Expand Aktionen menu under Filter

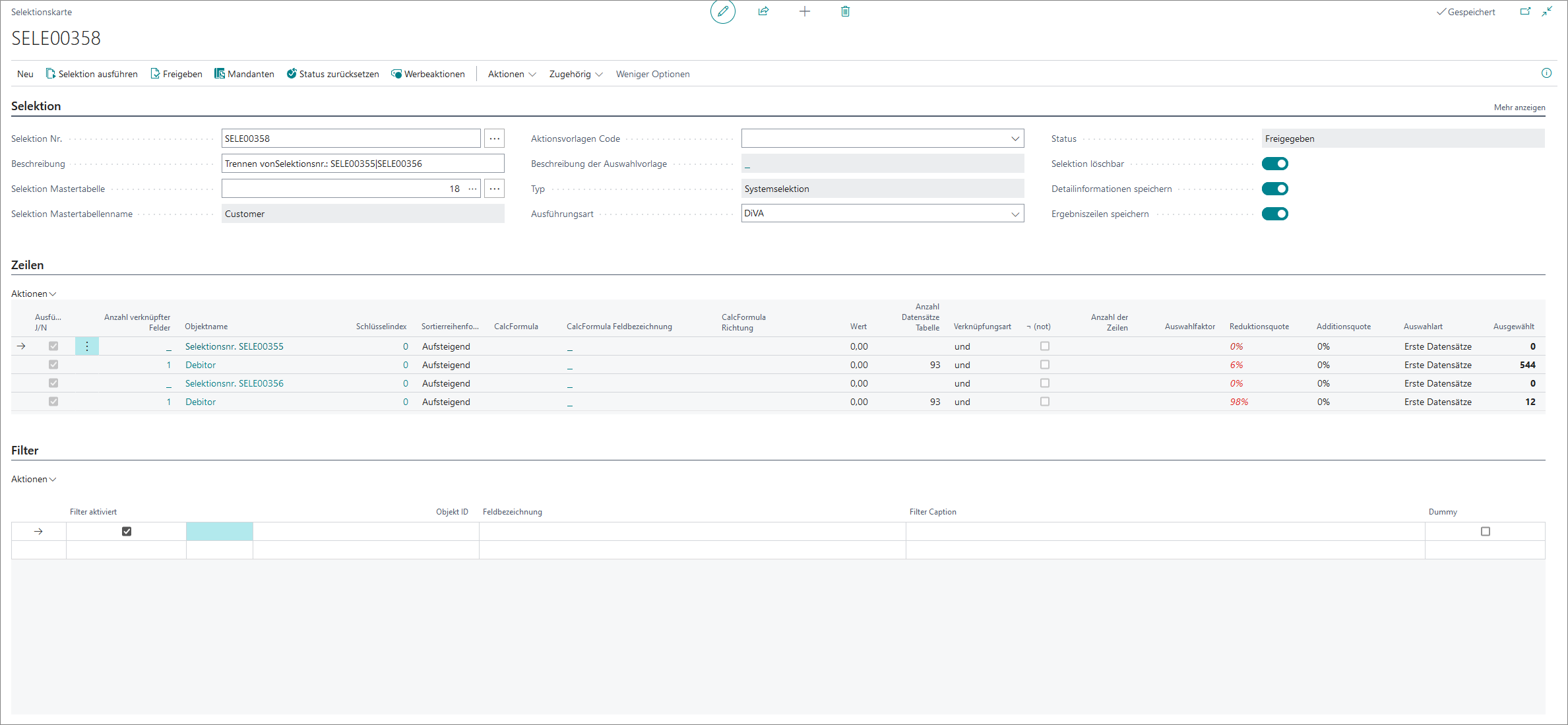(34, 479)
